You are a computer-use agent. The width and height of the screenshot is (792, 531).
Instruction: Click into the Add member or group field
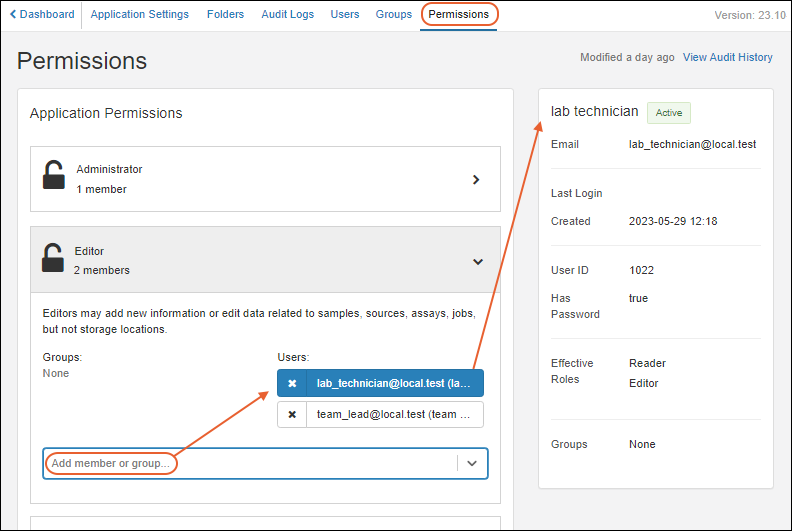[250, 464]
